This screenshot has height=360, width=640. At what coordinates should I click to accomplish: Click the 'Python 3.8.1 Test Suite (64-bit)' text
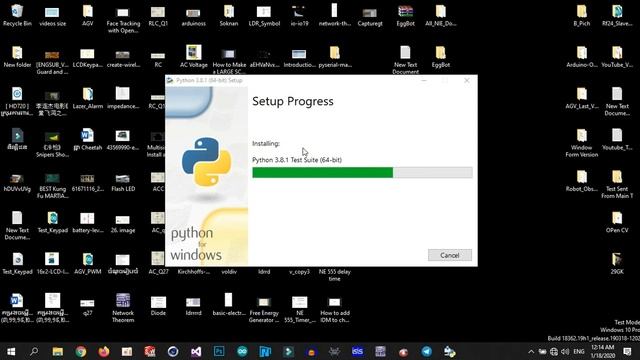coord(297,160)
